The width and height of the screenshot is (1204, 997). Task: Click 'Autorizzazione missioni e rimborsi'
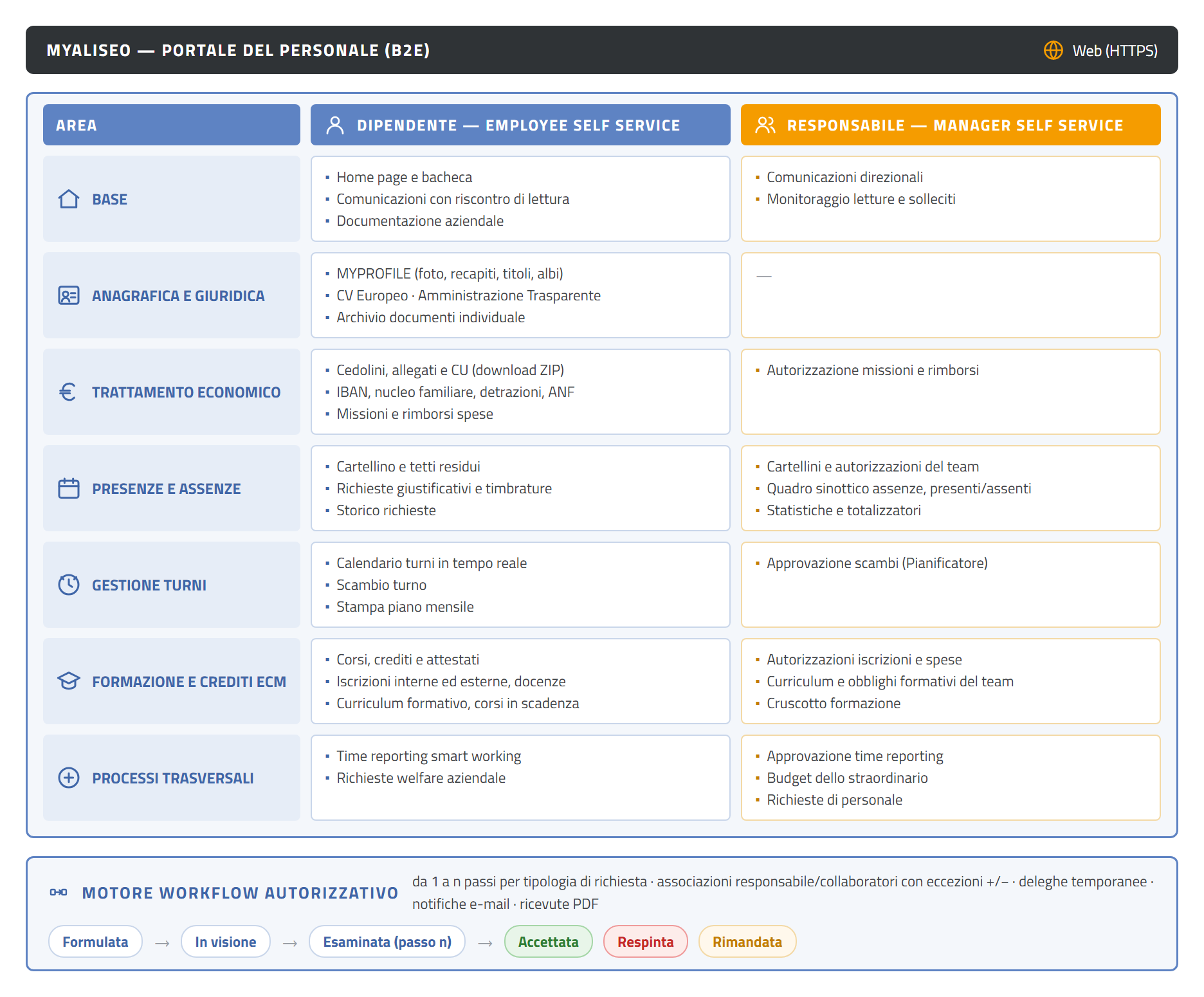[x=873, y=370]
